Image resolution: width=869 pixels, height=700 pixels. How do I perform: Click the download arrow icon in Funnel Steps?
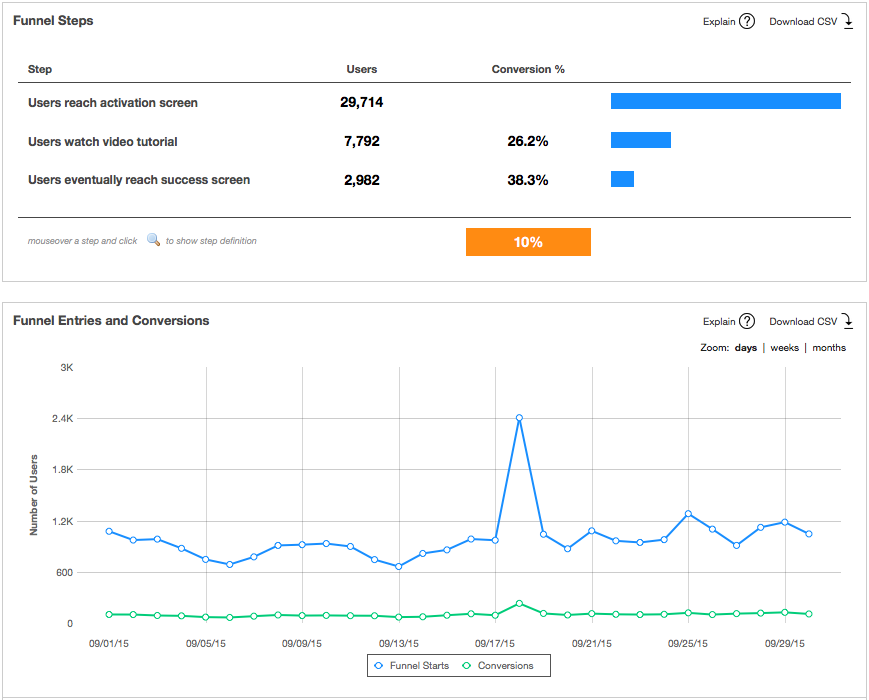point(847,22)
